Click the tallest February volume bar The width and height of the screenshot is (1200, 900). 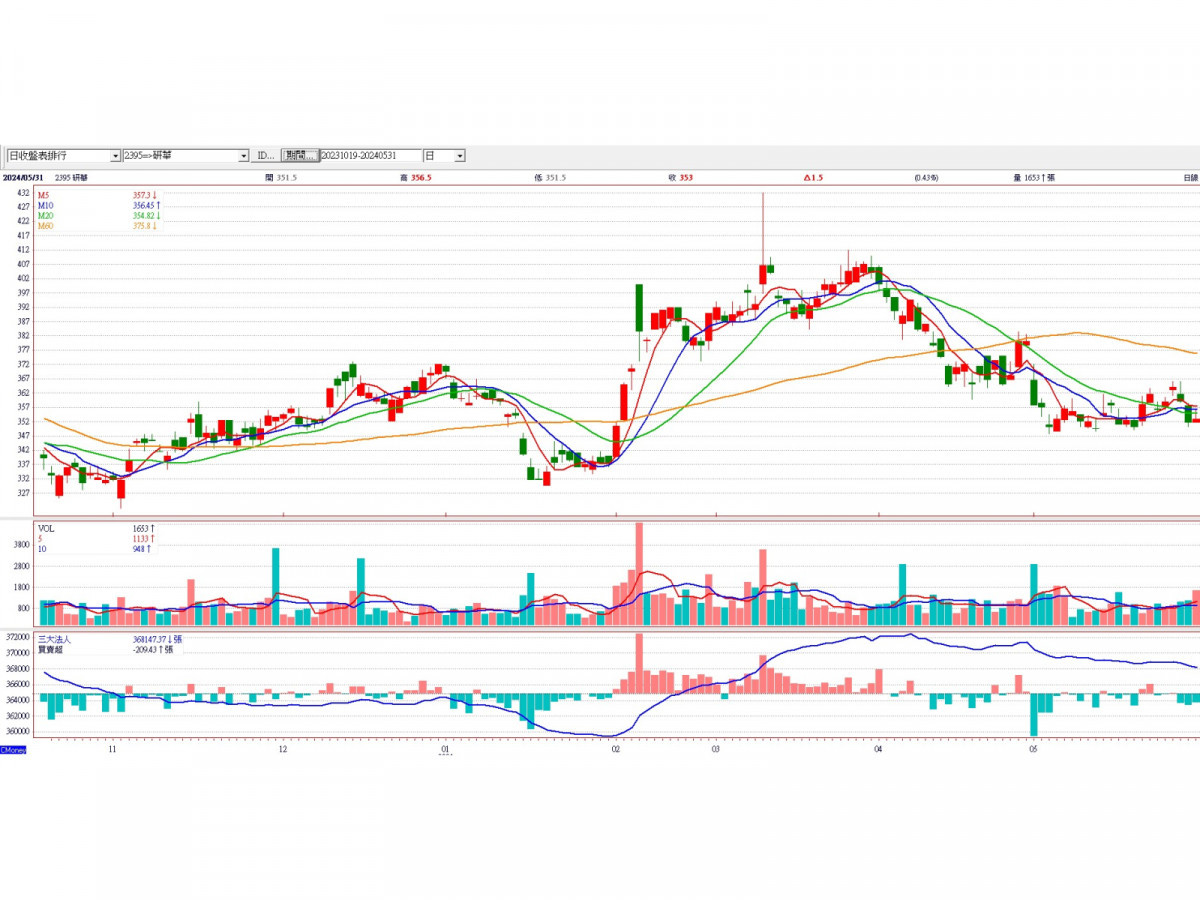639,572
